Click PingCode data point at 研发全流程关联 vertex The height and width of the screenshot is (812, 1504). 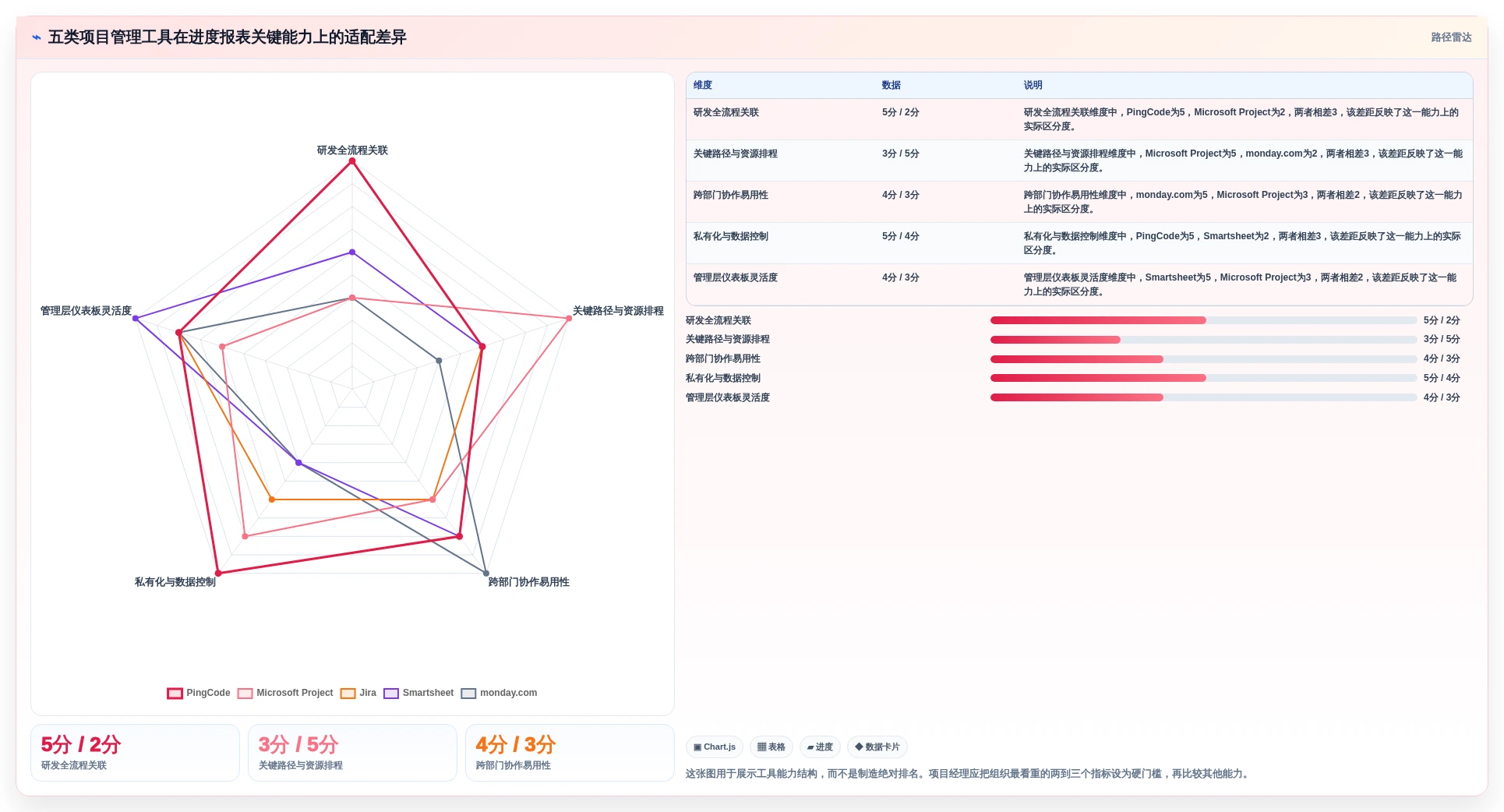click(352, 161)
